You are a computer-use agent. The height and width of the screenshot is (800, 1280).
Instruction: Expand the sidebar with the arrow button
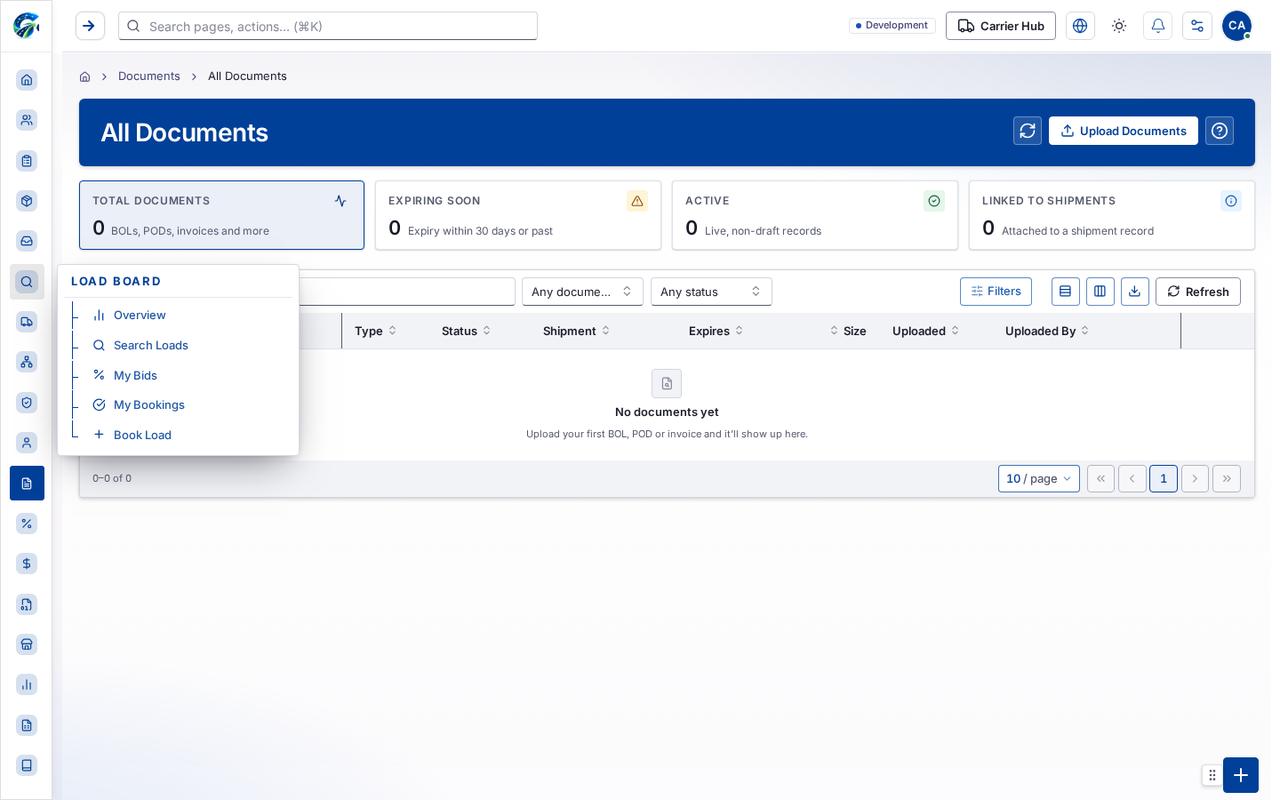pyautogui.click(x=90, y=26)
